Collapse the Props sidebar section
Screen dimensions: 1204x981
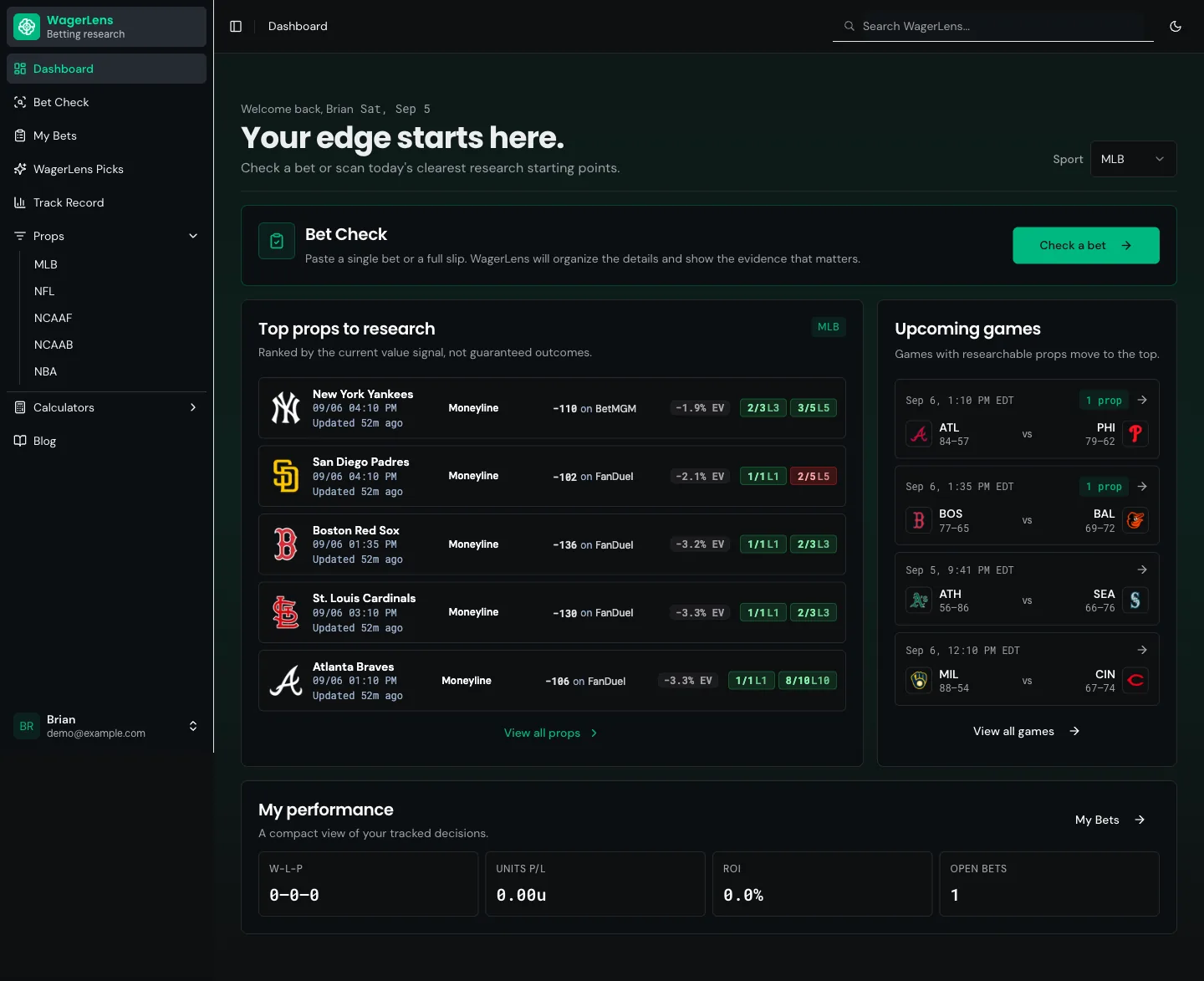pos(106,236)
